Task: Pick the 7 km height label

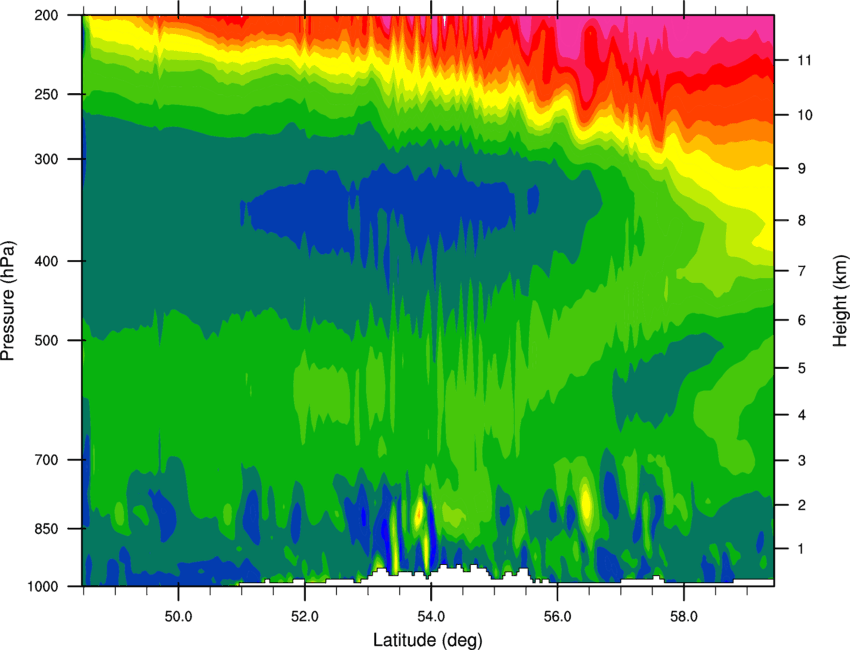Action: pos(802,271)
